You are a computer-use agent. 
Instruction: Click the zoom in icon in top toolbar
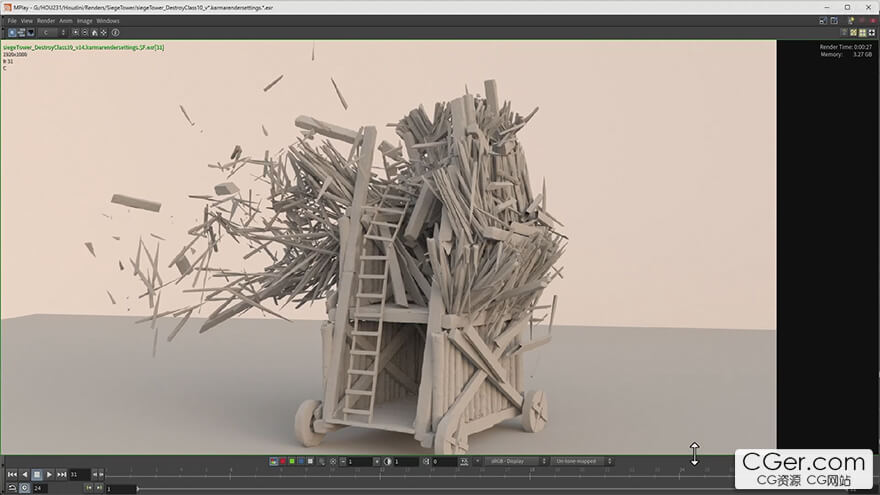point(75,32)
